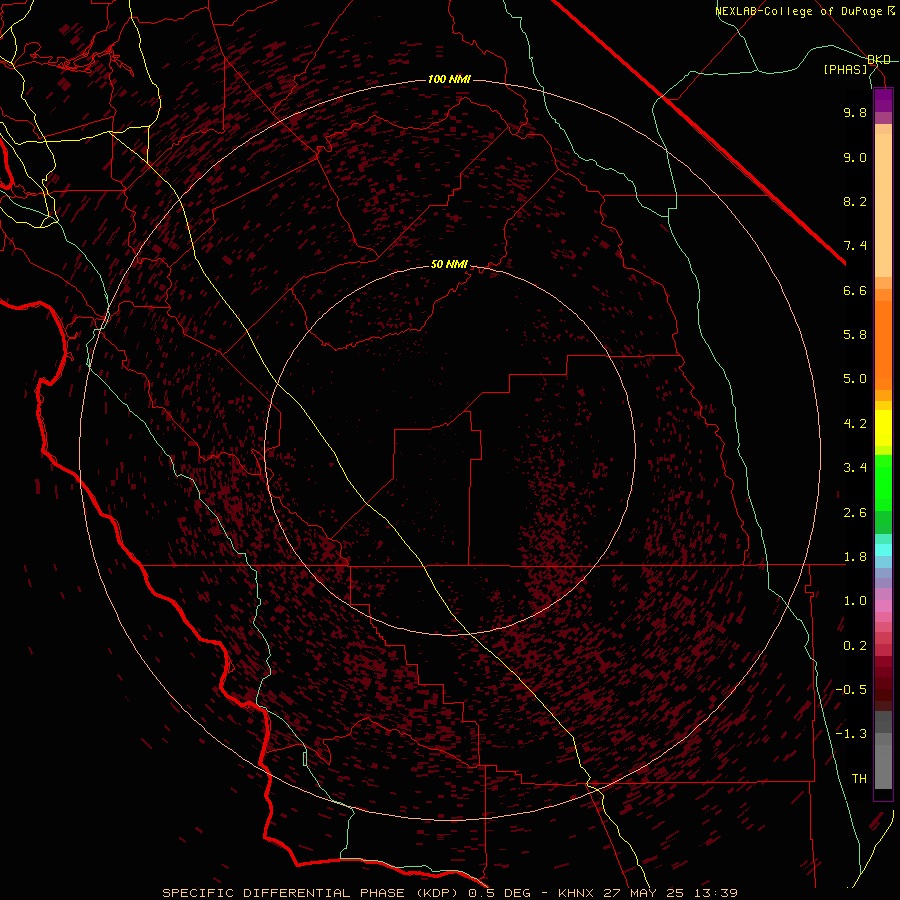
Task: Click the gray TH color bar segment
Action: click(x=883, y=769)
